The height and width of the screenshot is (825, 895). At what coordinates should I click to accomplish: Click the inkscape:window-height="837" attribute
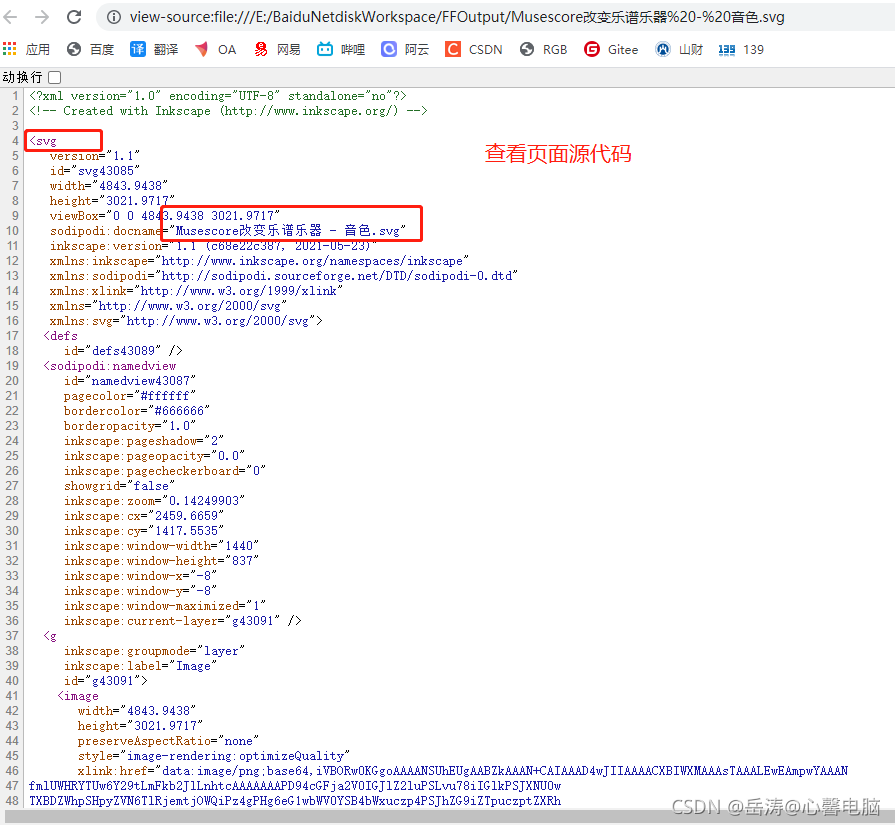tap(162, 561)
